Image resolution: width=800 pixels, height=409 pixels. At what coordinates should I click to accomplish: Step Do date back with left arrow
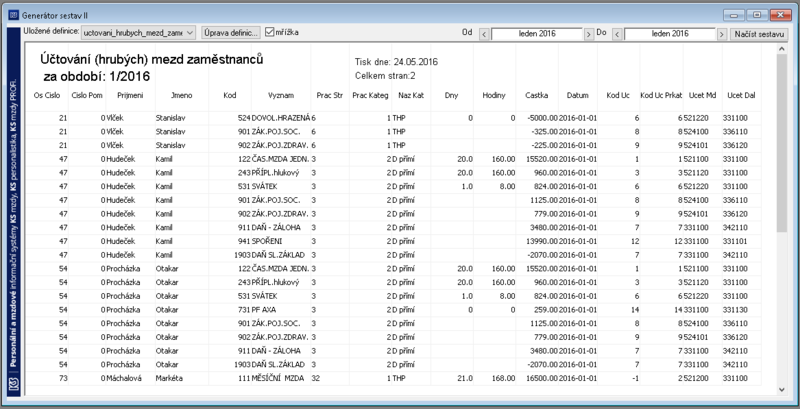(x=617, y=35)
